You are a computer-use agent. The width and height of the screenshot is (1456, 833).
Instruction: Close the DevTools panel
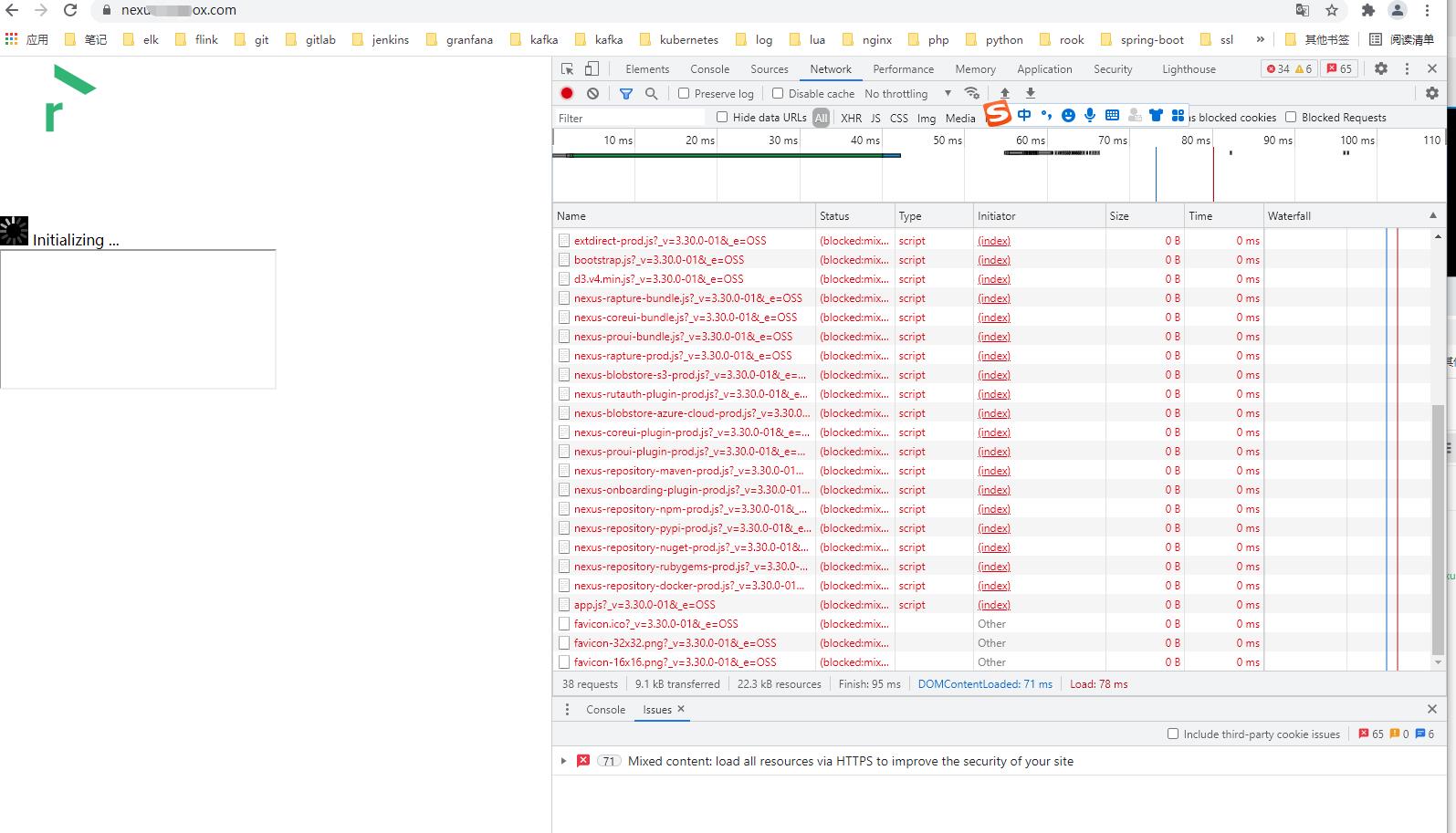(1432, 68)
